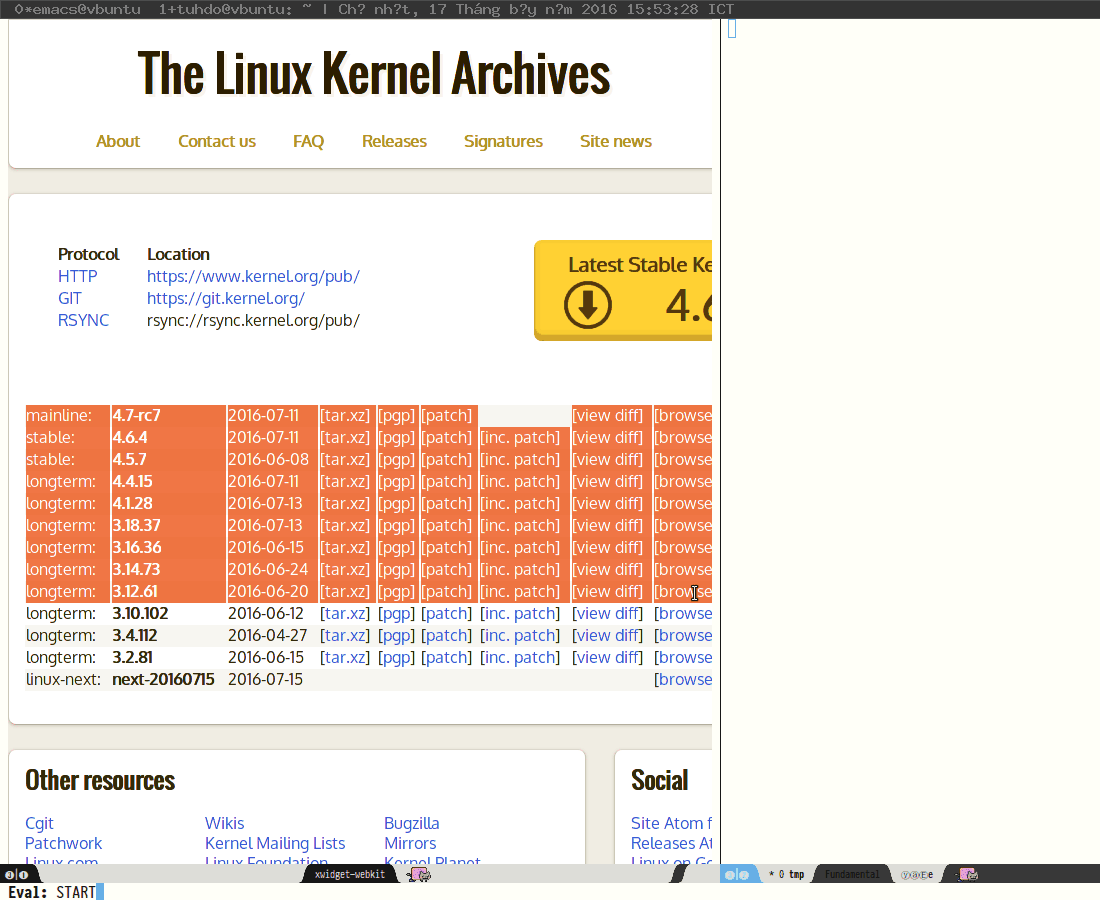
Task: Open the Releases navigation link
Action: (x=394, y=141)
